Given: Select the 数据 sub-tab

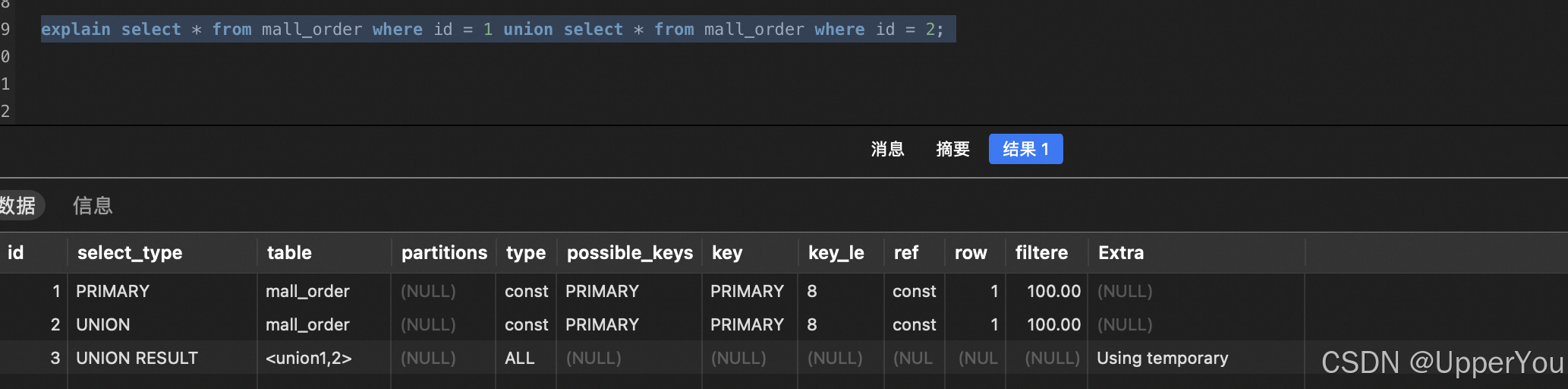Looking at the screenshot, I should (x=19, y=205).
